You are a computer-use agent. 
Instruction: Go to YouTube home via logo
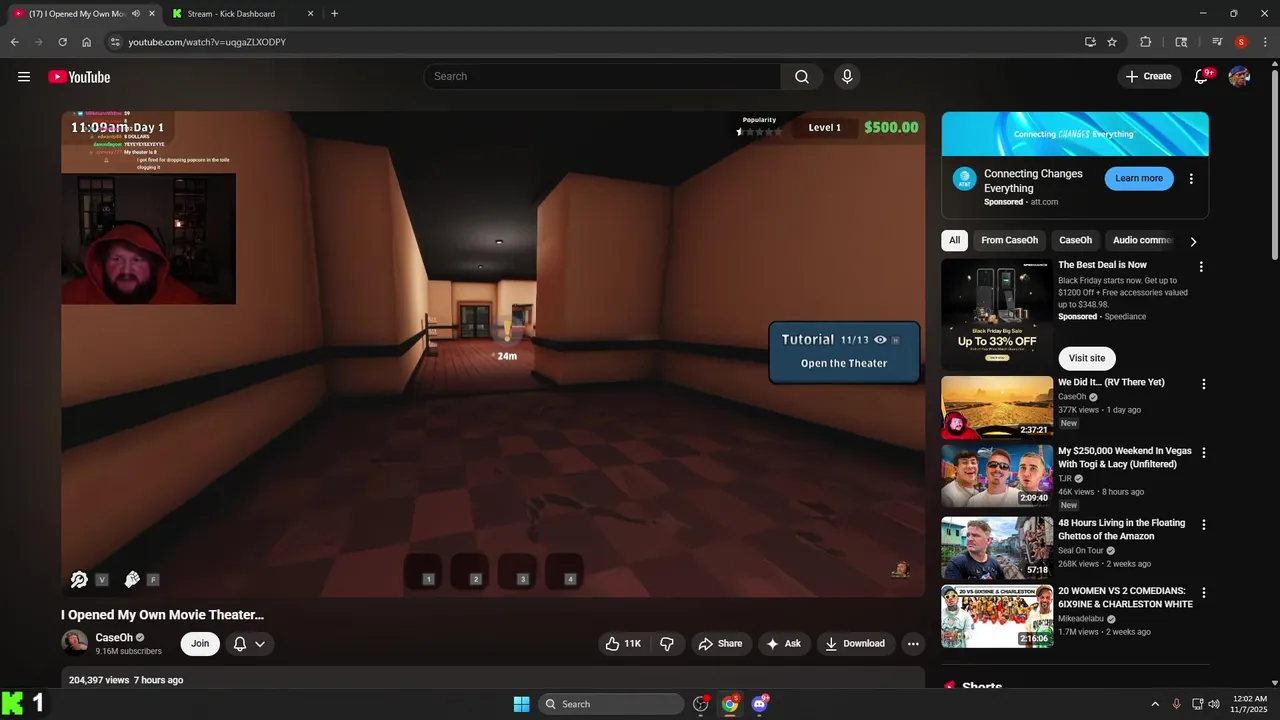[79, 77]
